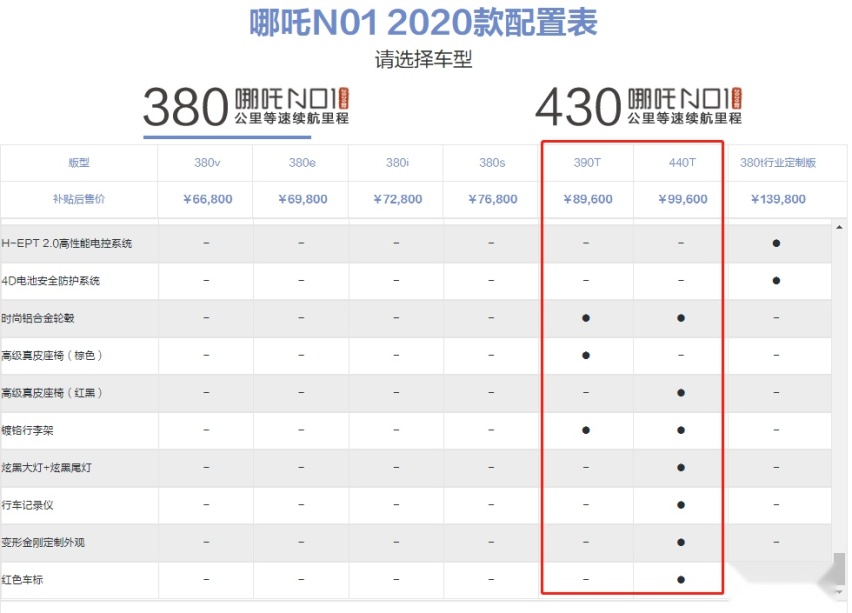
Task: Click the 4D电池安全防护系统 row label
Action: [51, 281]
